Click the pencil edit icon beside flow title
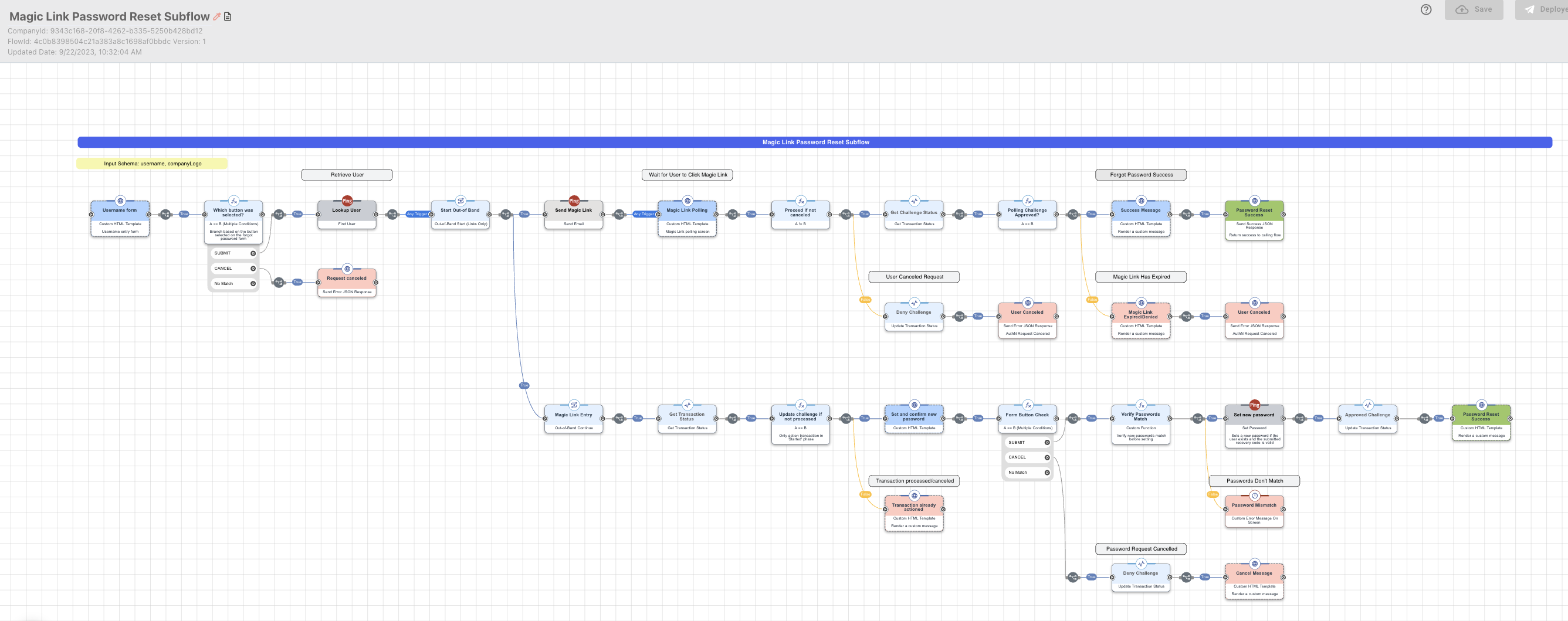This screenshot has width=1568, height=621. point(216,16)
